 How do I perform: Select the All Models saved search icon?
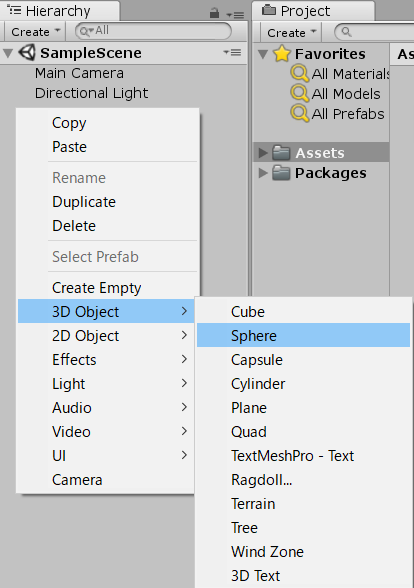299,93
